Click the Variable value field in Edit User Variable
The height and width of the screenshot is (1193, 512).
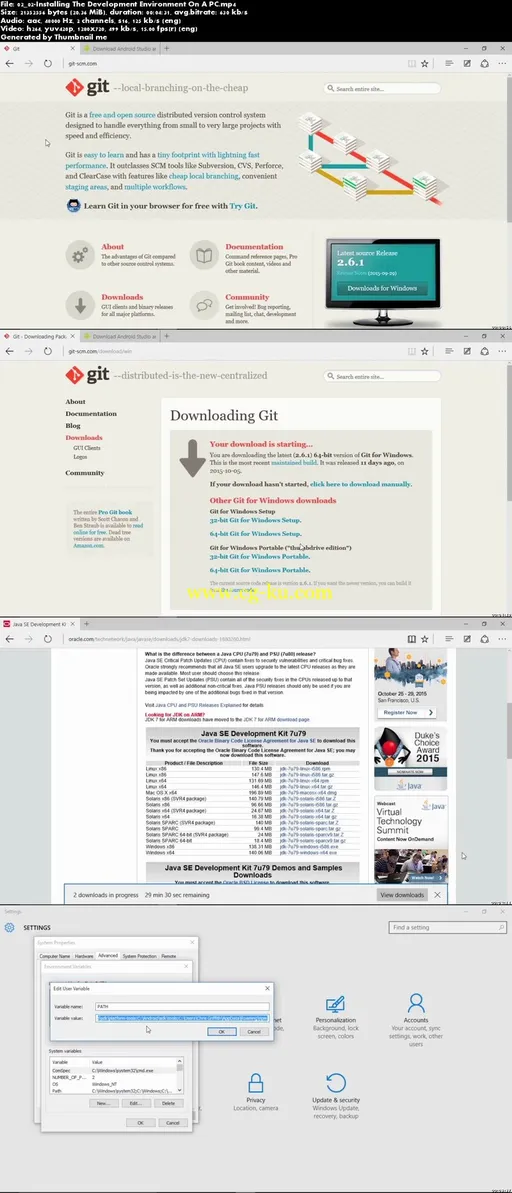coord(182,1017)
